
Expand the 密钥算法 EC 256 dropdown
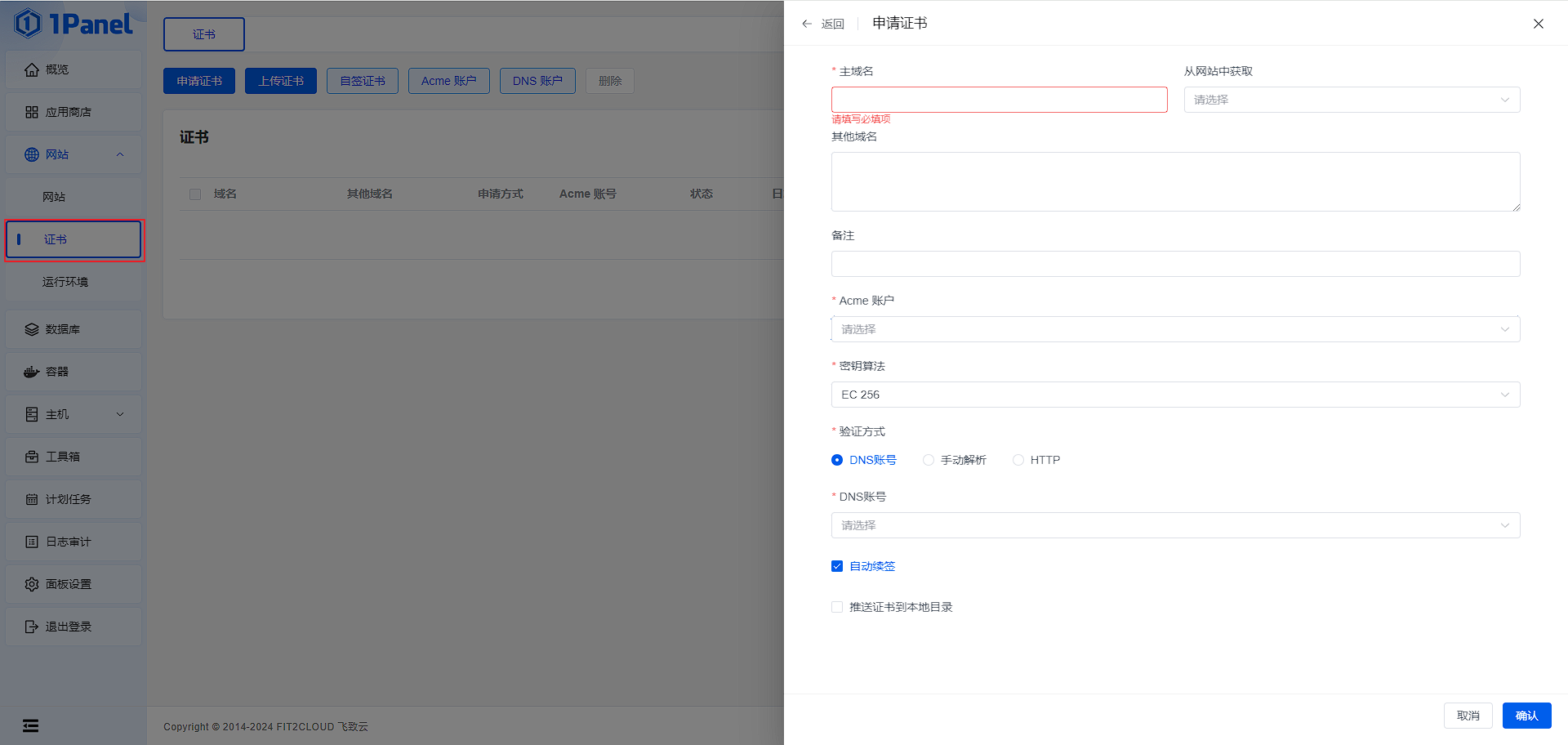tap(1175, 395)
